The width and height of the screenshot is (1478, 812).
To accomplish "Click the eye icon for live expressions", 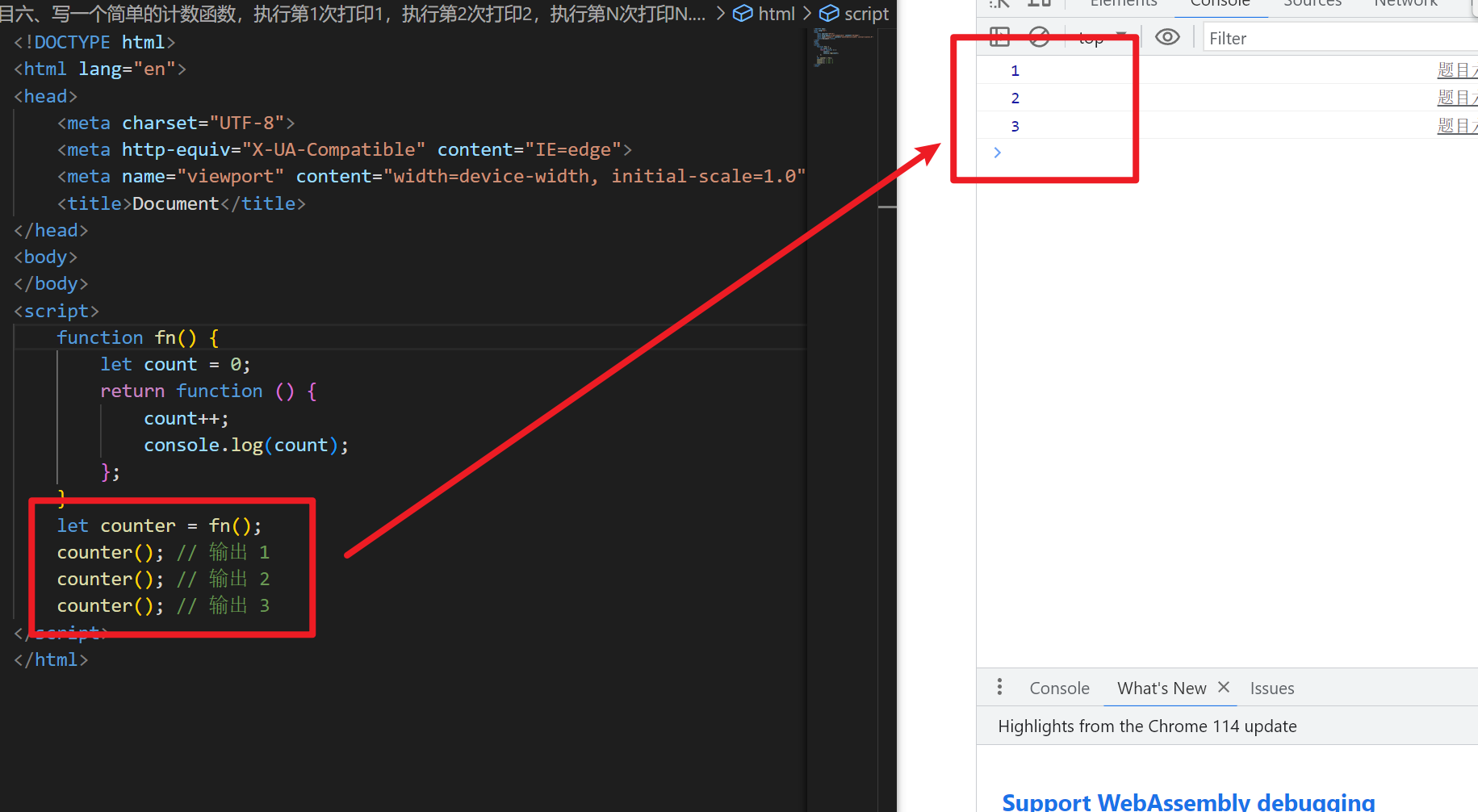I will (x=1167, y=37).
